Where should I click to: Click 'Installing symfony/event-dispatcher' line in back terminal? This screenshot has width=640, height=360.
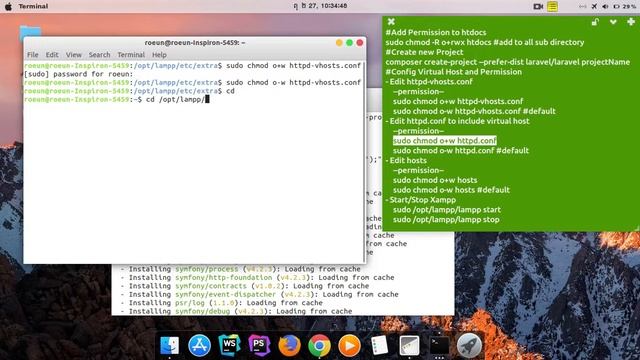coord(259,294)
